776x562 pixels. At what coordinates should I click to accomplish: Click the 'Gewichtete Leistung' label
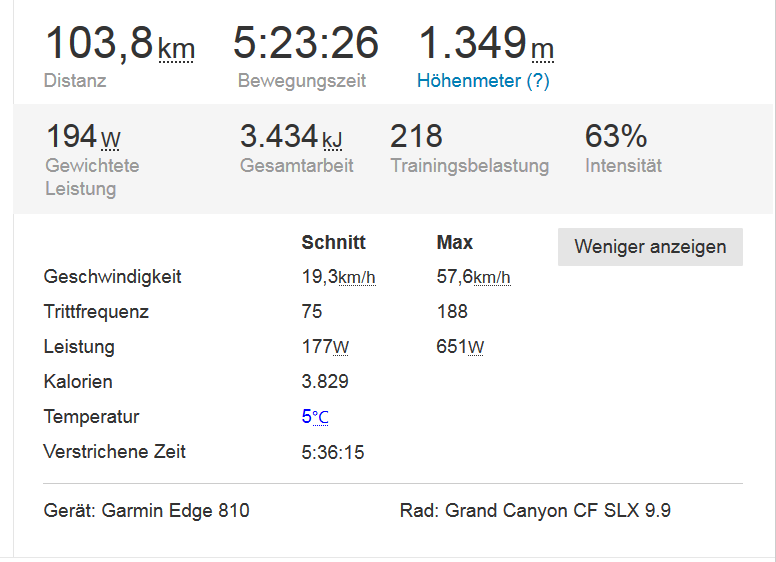[x=92, y=177]
